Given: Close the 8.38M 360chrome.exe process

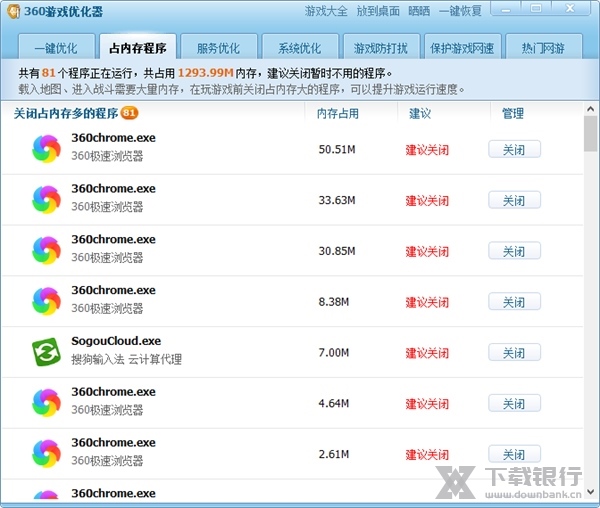Looking at the screenshot, I should tap(514, 302).
